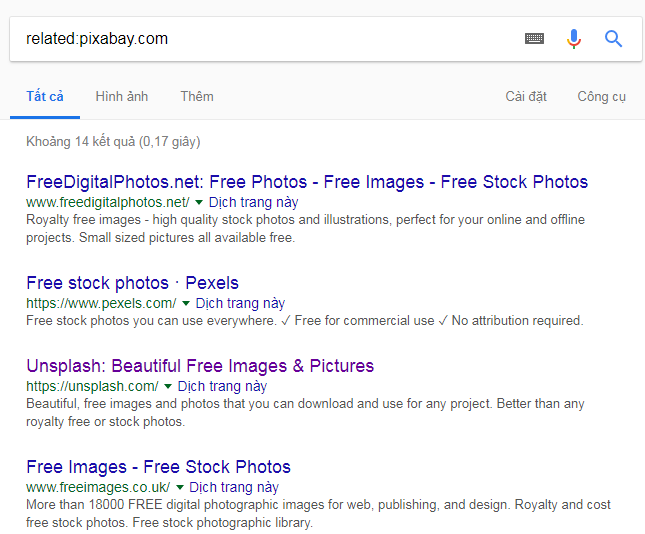Translate the FreeDigitalPhotos.net result page
645x534 pixels.
253,202
